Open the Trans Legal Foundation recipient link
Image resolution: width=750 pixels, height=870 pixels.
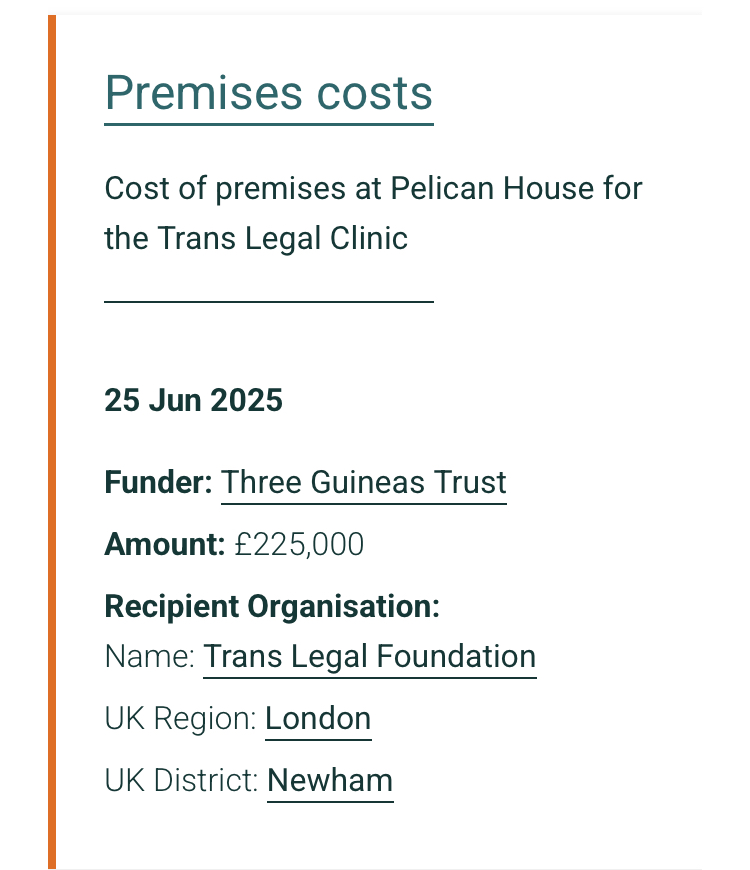click(369, 657)
